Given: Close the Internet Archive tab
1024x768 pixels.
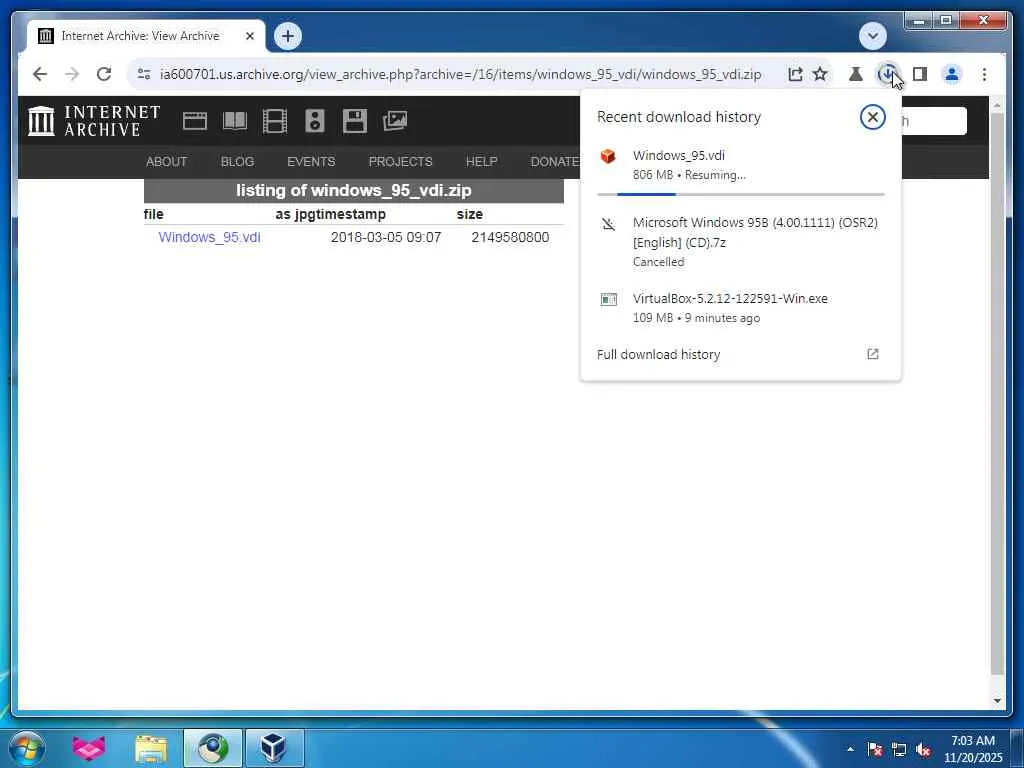Looking at the screenshot, I should (x=249, y=36).
